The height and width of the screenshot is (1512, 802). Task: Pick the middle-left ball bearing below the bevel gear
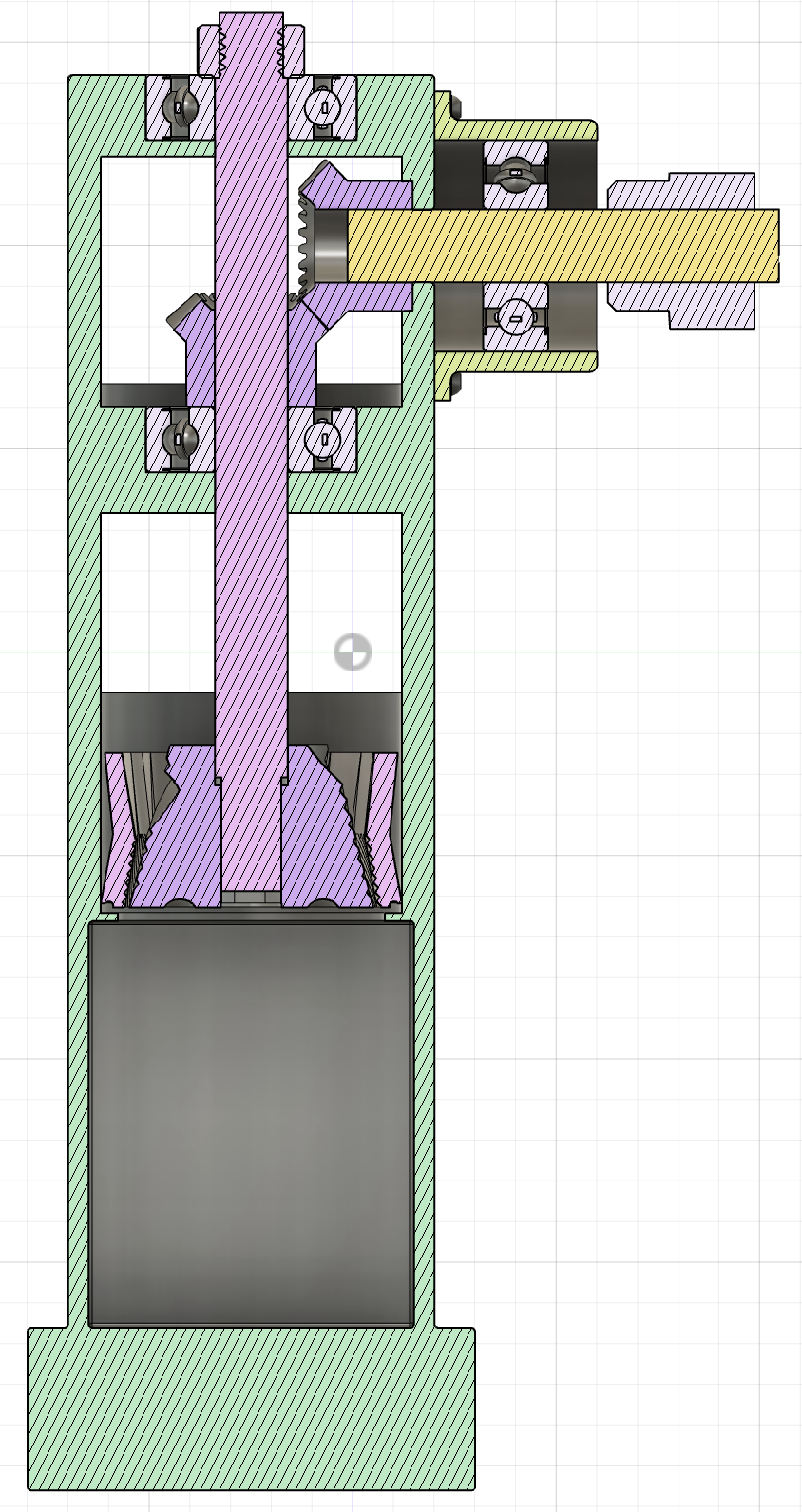click(x=180, y=439)
